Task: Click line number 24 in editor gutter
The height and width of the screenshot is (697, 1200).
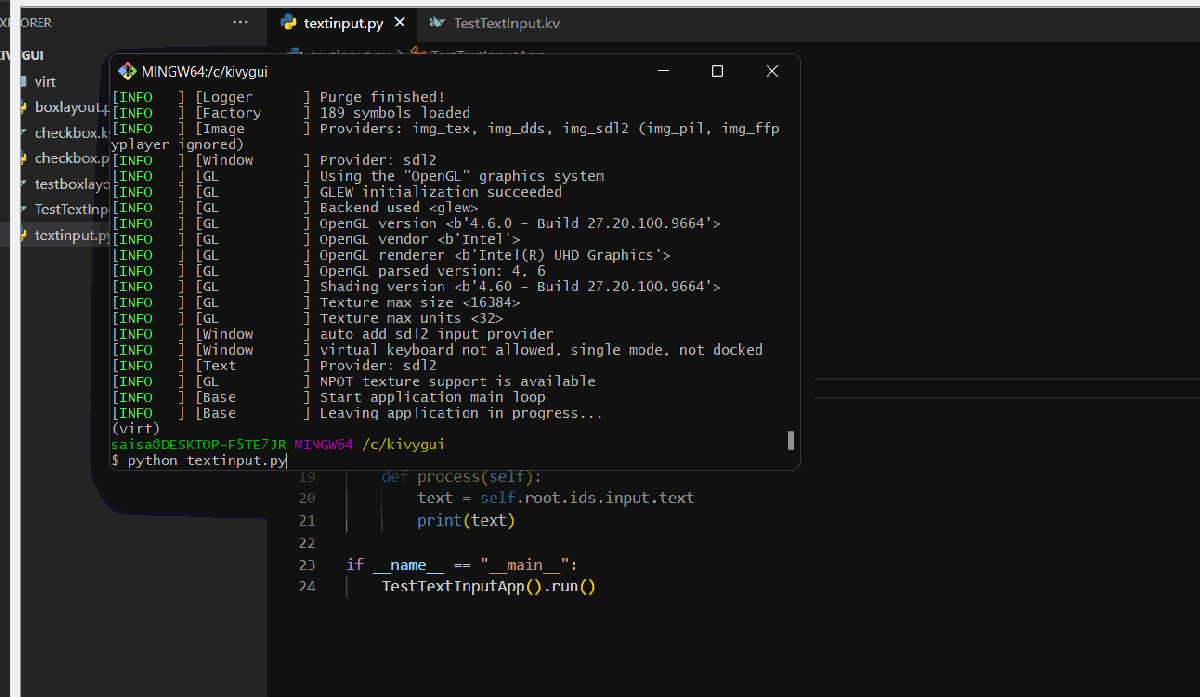Action: click(306, 587)
